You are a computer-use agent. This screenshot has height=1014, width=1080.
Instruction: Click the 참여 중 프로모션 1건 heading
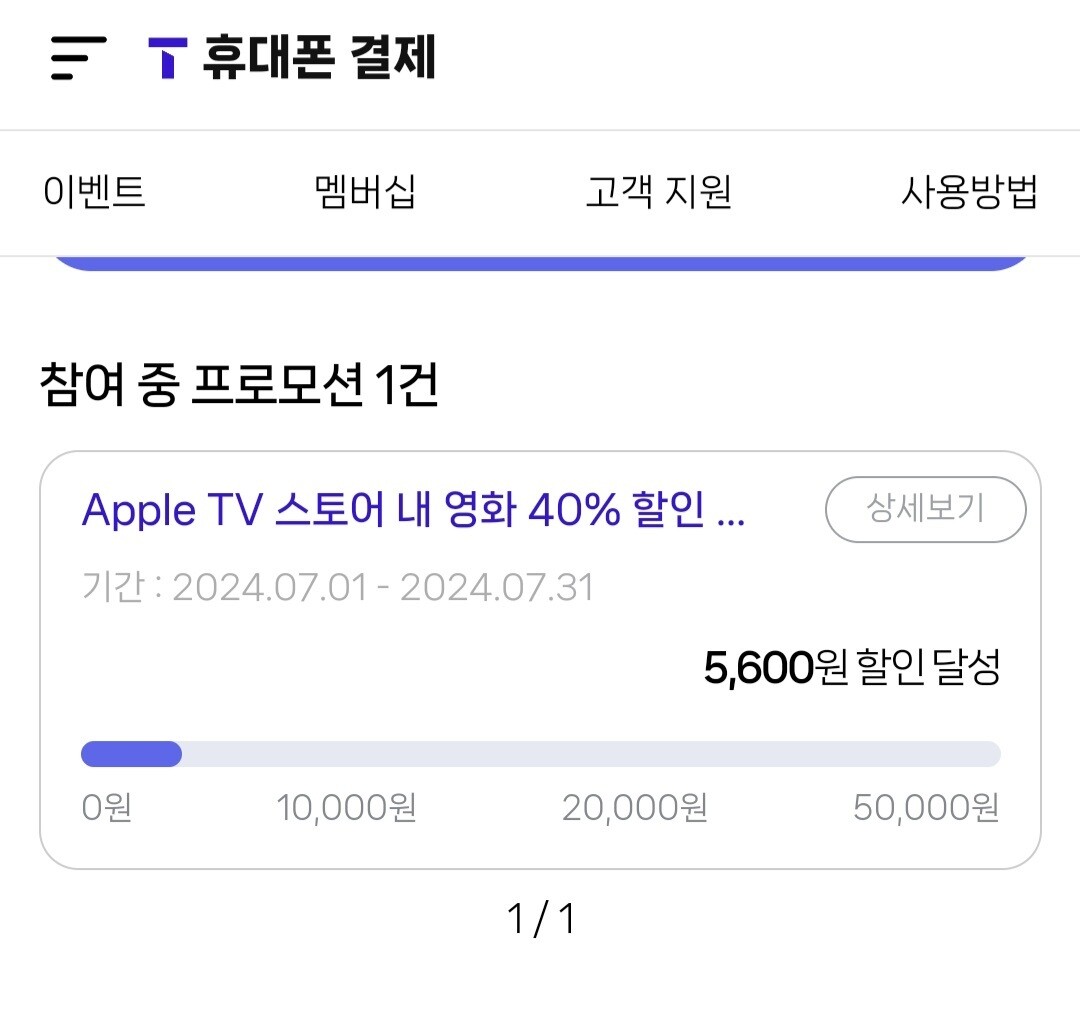(239, 386)
